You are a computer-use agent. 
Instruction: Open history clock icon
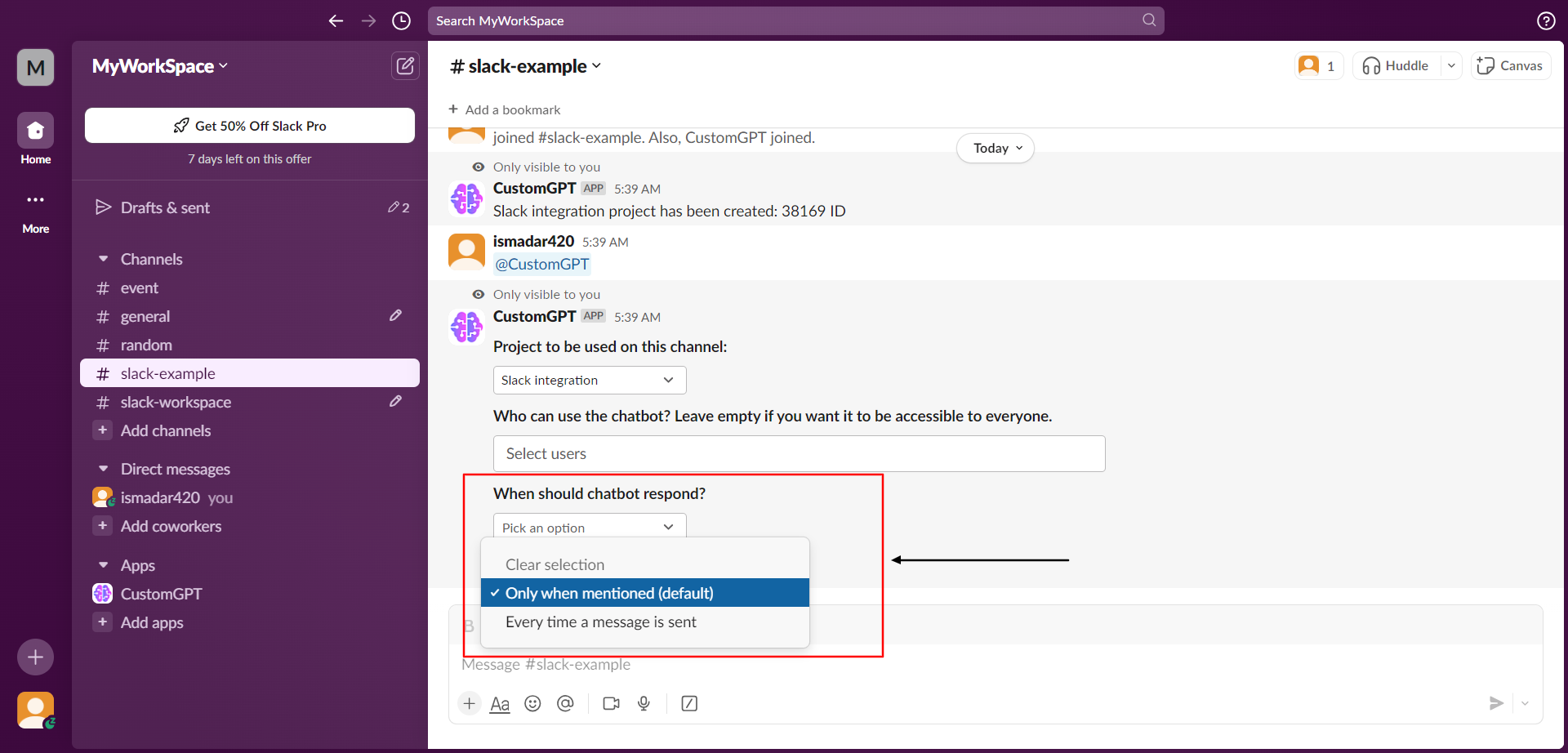pos(401,20)
